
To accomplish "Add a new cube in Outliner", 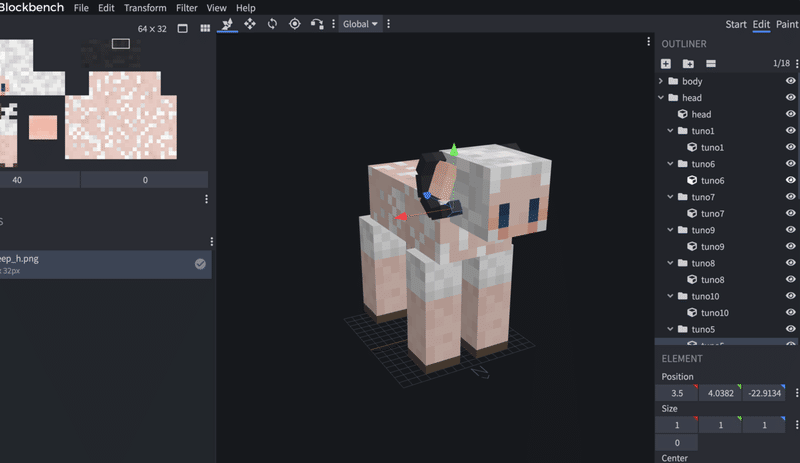I will pos(666,63).
